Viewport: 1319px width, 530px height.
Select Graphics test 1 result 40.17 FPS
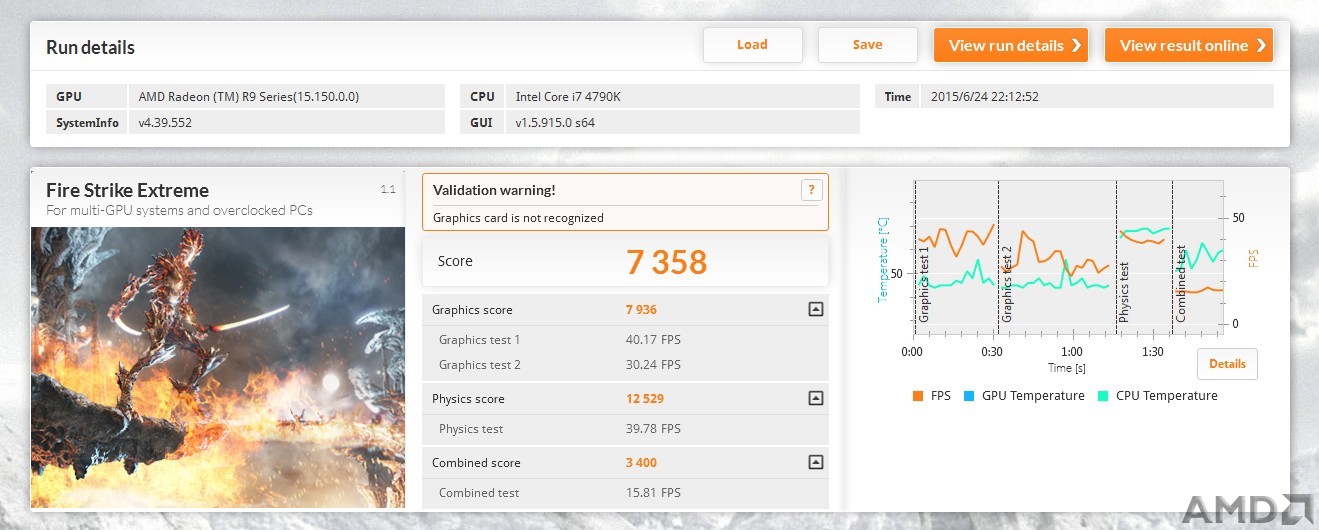[x=653, y=340]
